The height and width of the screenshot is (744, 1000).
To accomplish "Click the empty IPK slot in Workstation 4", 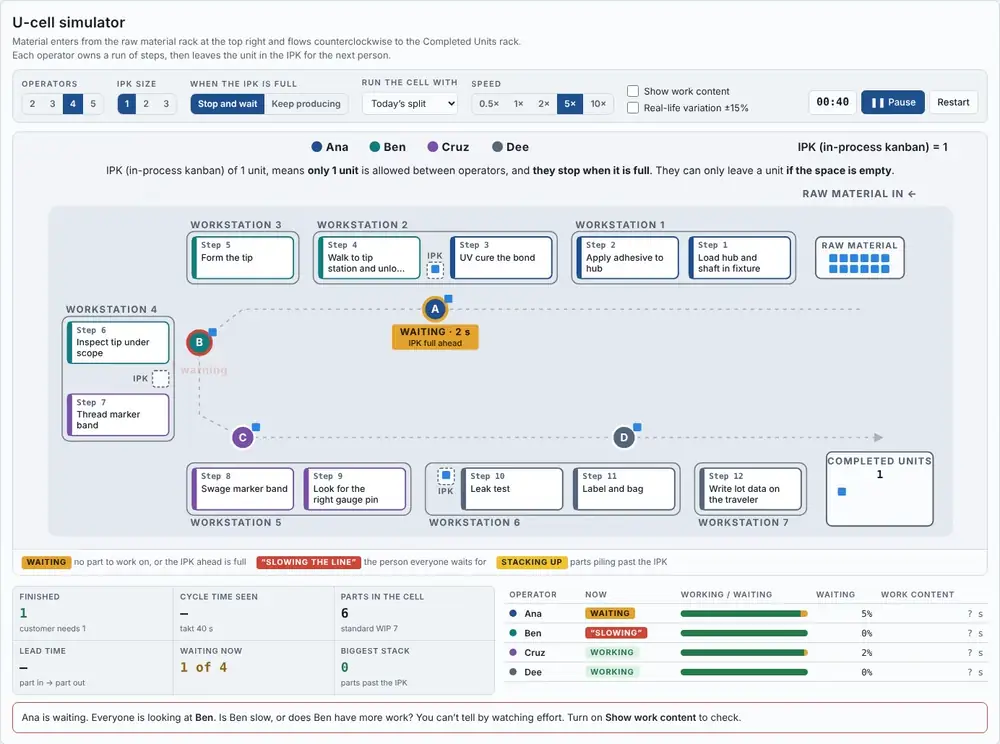I will click(x=161, y=379).
